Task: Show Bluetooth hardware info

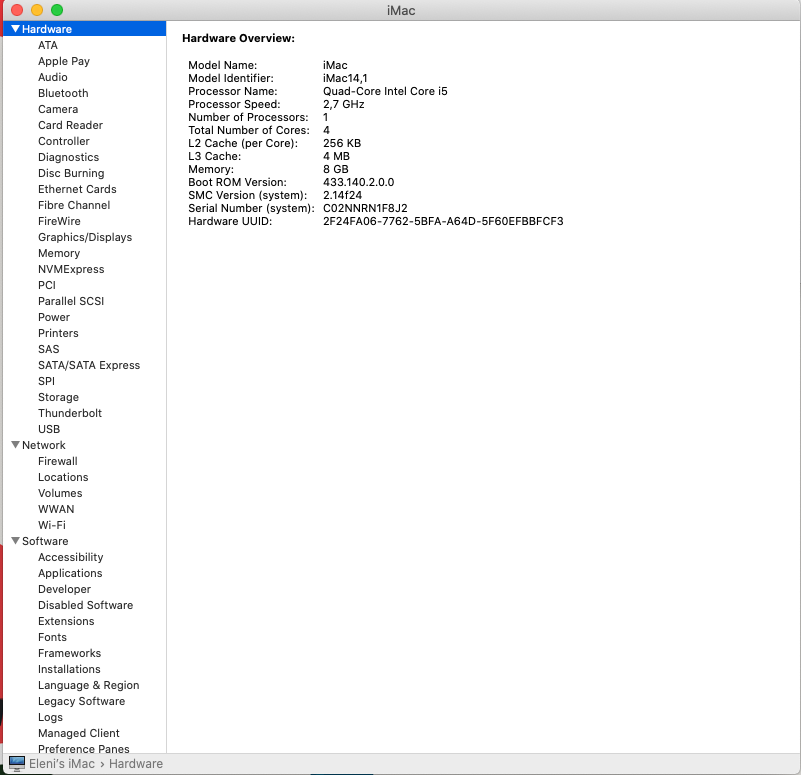Action: 63,93
